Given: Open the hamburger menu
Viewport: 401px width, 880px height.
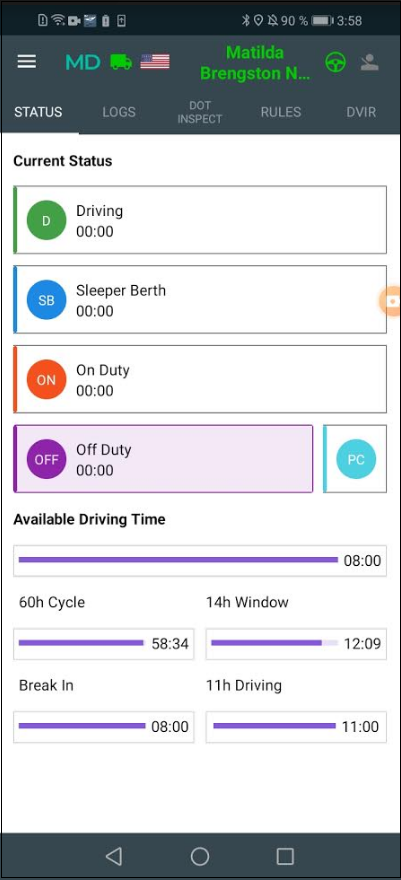Looking at the screenshot, I should click(26, 62).
